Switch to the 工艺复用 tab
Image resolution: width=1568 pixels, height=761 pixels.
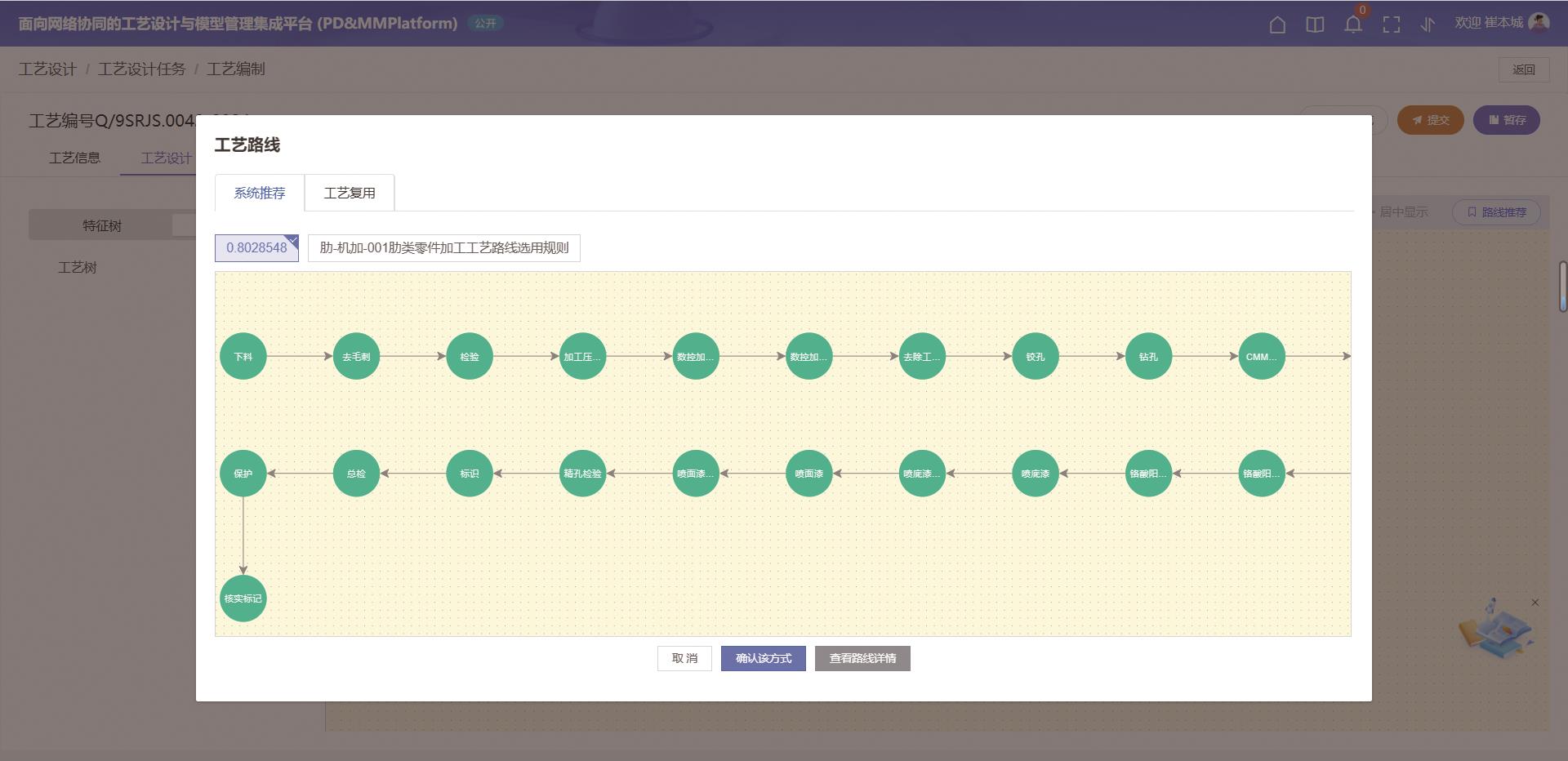[x=349, y=193]
